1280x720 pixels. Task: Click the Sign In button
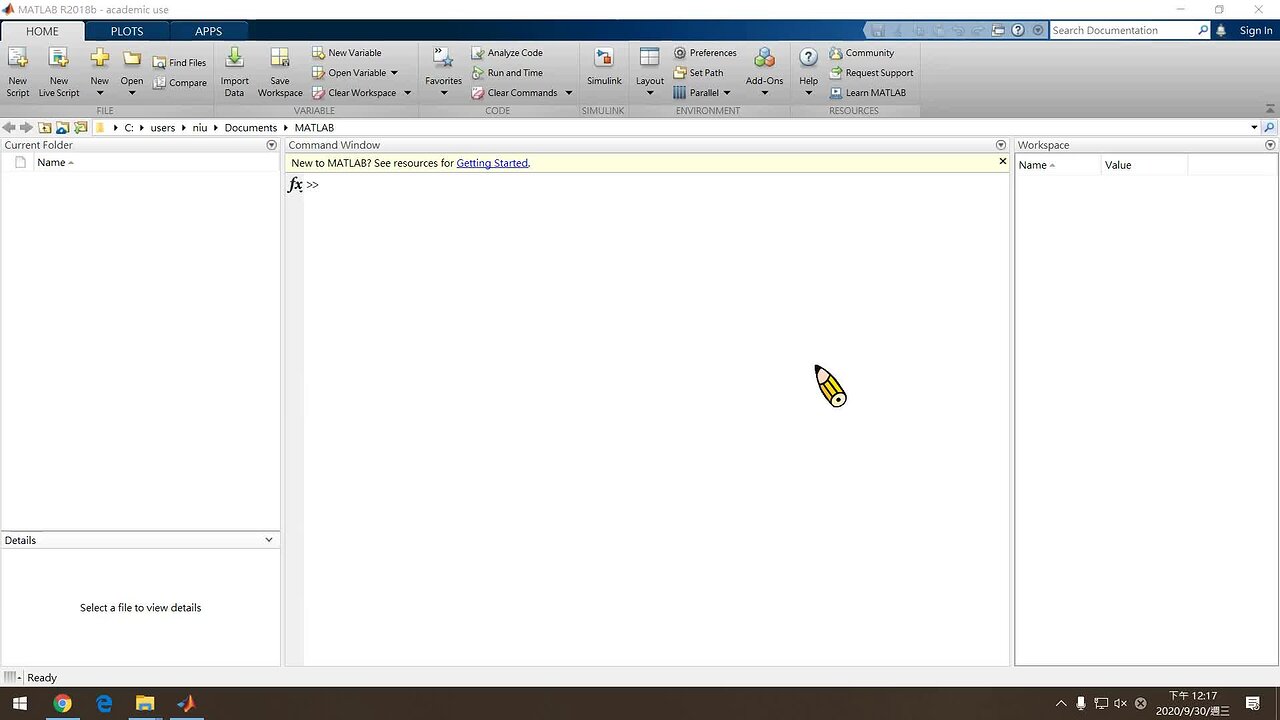coord(1255,30)
